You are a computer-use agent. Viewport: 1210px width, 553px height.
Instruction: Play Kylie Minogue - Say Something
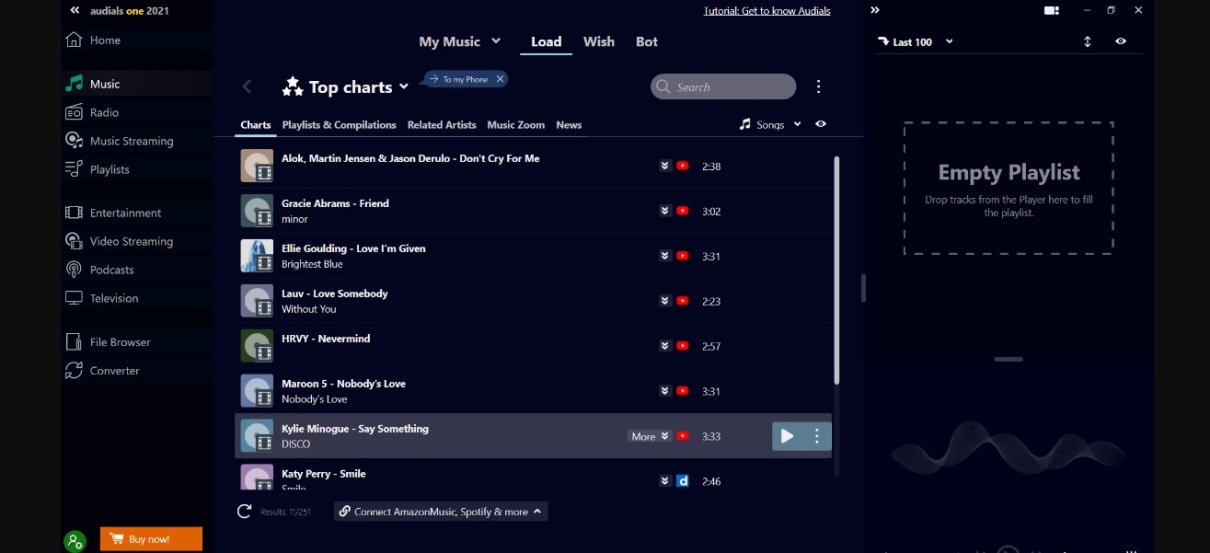787,436
